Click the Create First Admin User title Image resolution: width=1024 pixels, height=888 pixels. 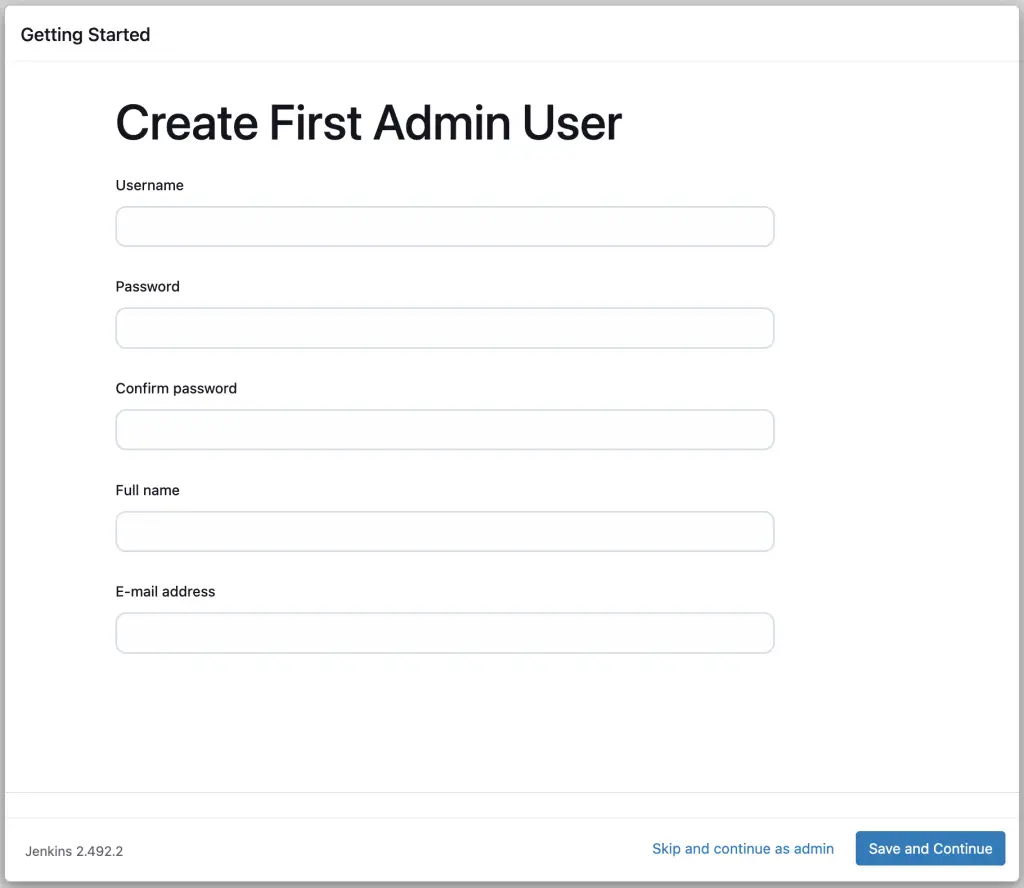tap(368, 122)
